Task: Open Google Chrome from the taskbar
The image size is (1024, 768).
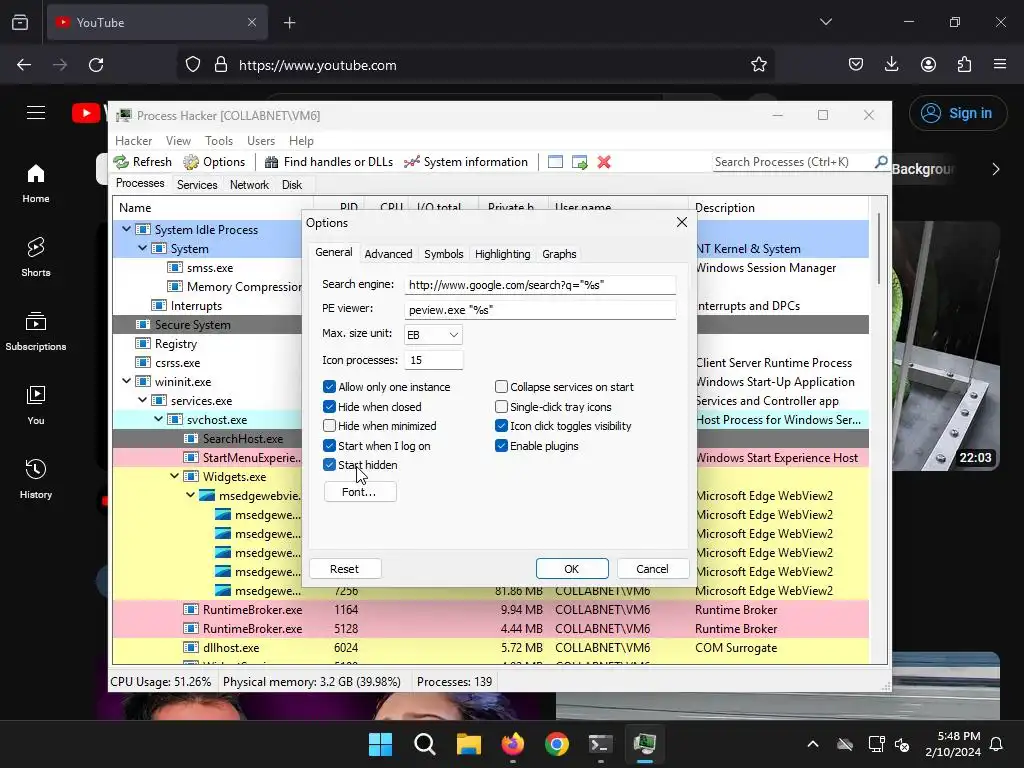Action: (x=556, y=744)
